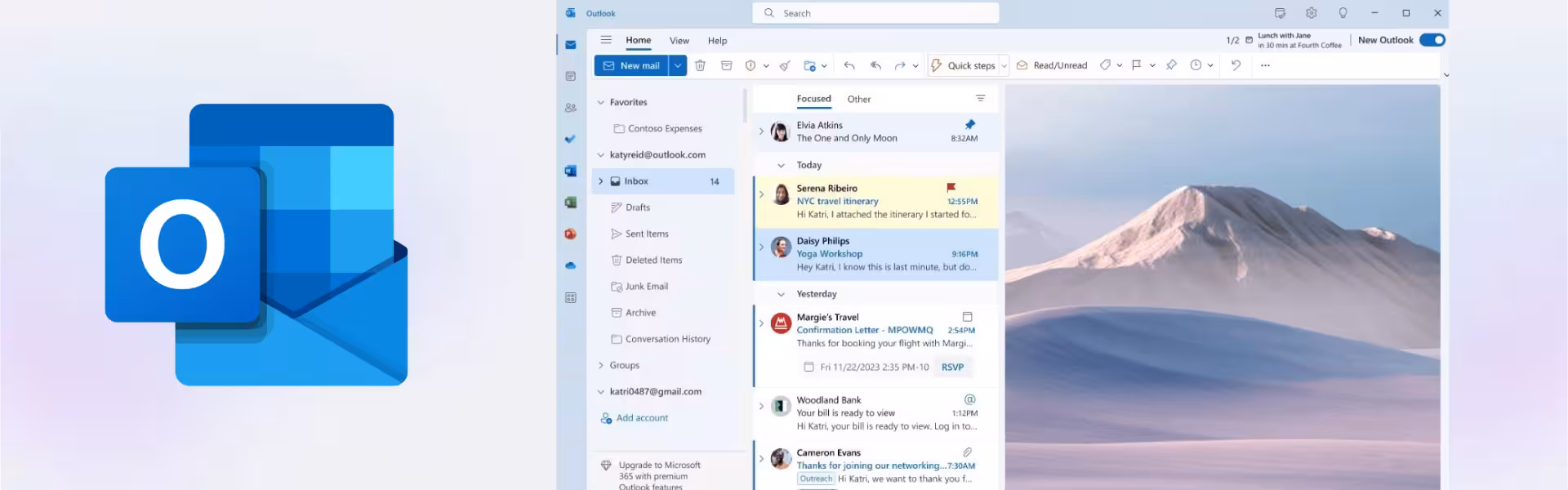Open Move to dropdown arrow
Viewport: 1568px width, 490px height.
tap(824, 66)
